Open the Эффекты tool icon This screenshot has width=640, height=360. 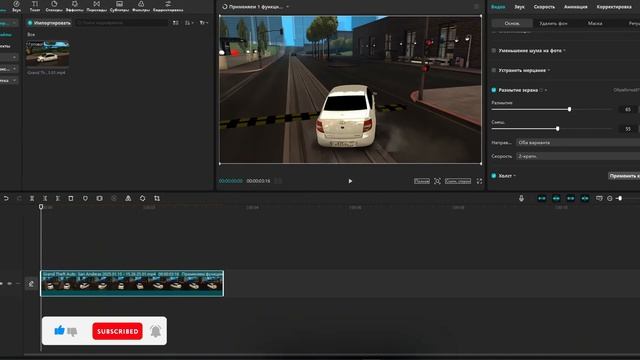coord(75,6)
